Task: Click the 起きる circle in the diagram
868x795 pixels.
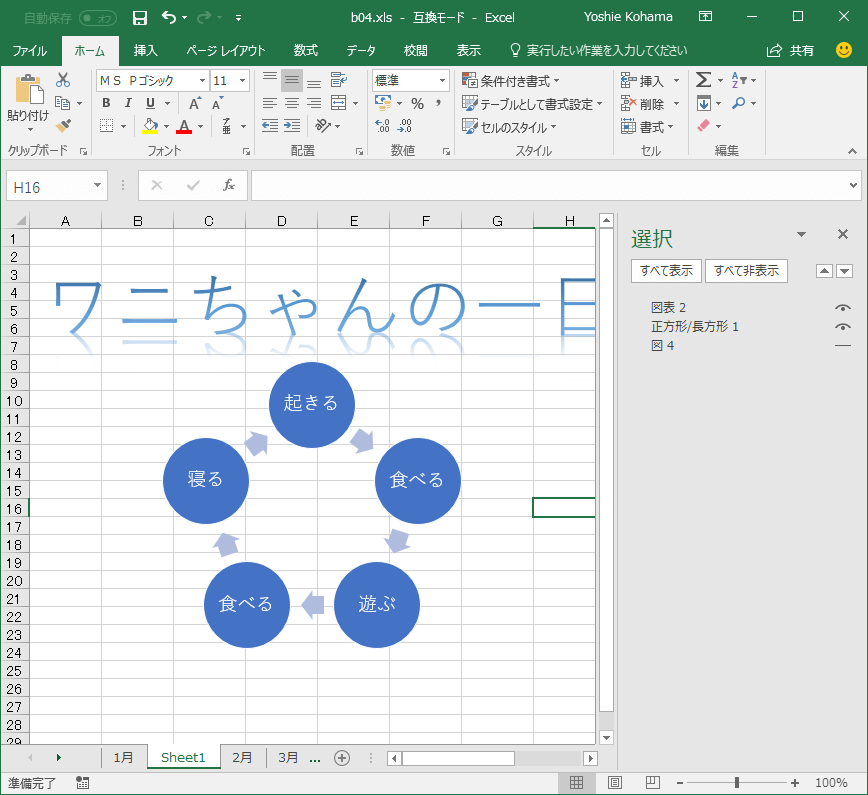Action: [x=312, y=404]
